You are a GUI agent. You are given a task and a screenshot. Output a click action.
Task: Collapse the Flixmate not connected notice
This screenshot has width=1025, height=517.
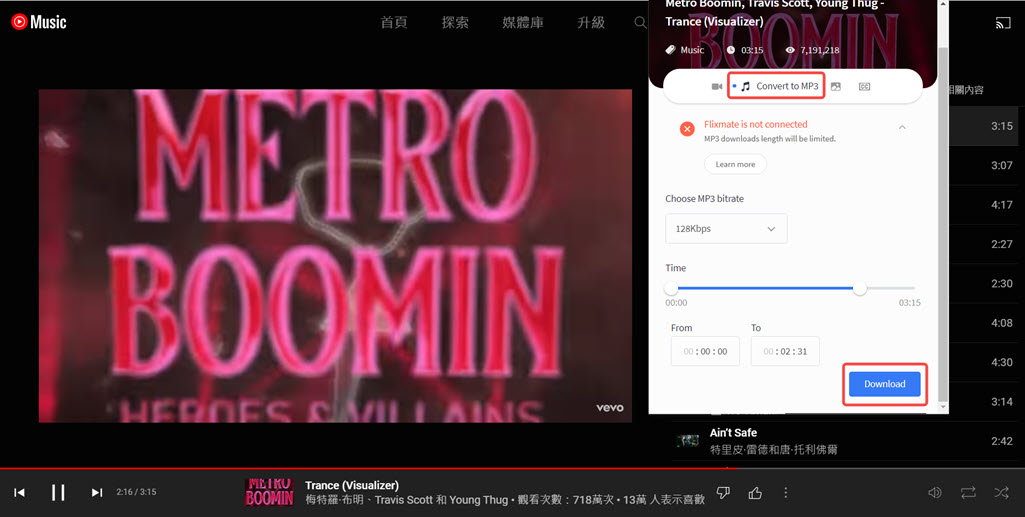tap(902, 127)
